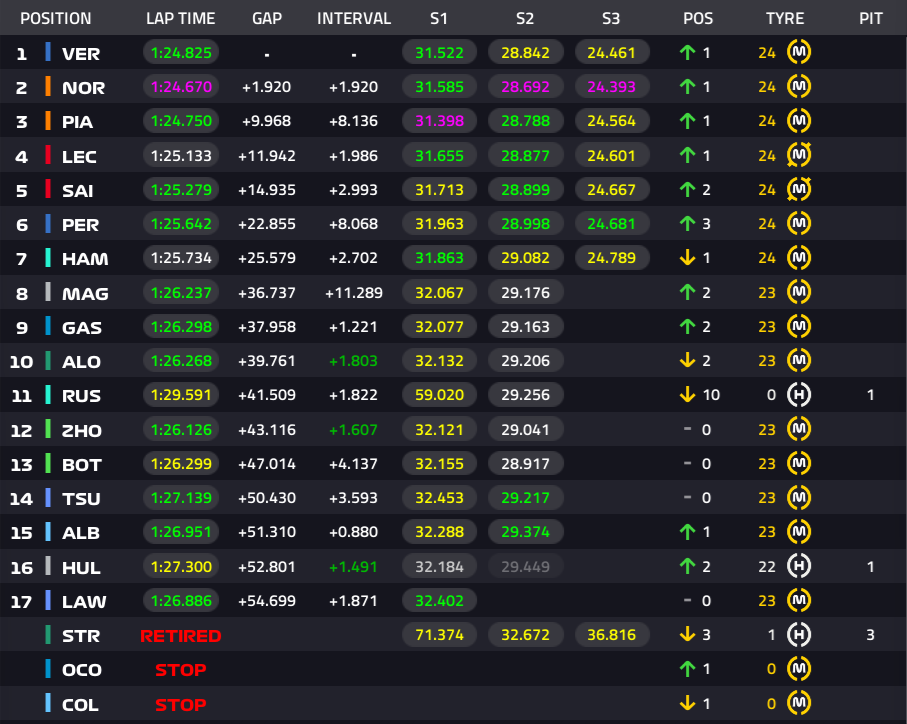Screen dimensions: 907x724
Task: Click the PIT column header
Action: tap(871, 19)
